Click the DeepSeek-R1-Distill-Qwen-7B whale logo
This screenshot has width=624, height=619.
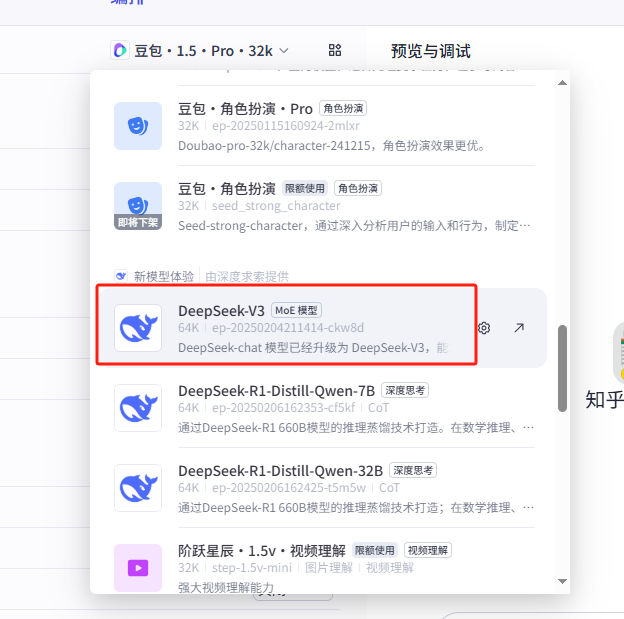tap(138, 408)
